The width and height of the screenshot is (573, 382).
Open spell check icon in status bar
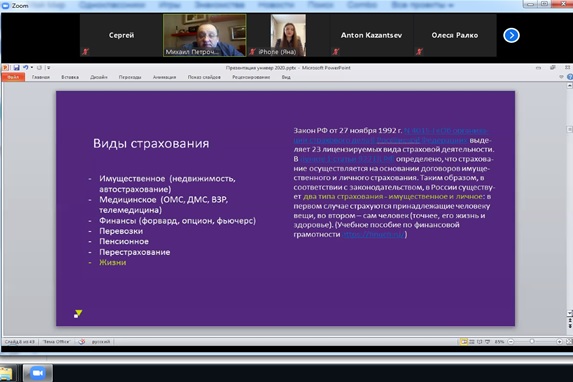tap(81, 342)
